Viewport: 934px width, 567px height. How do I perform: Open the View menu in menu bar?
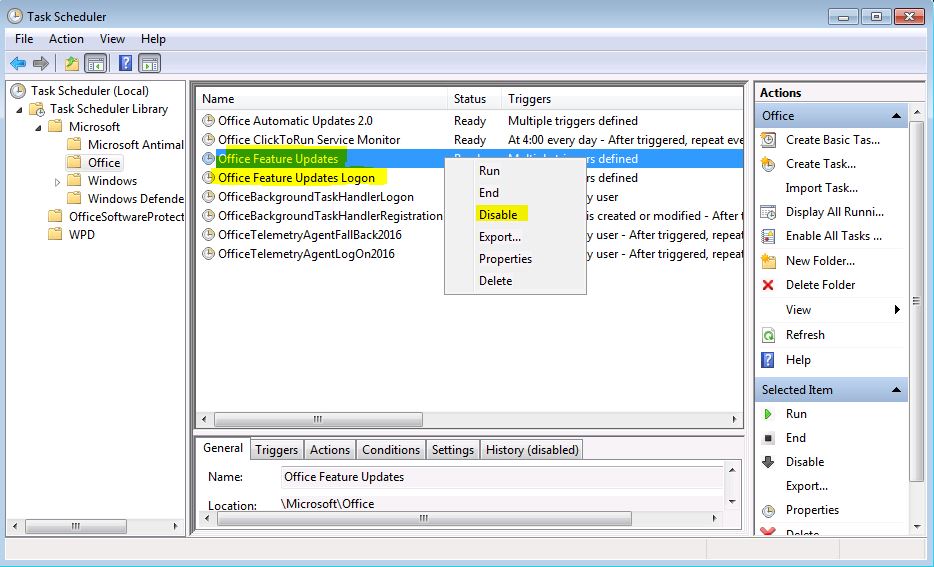(x=112, y=39)
